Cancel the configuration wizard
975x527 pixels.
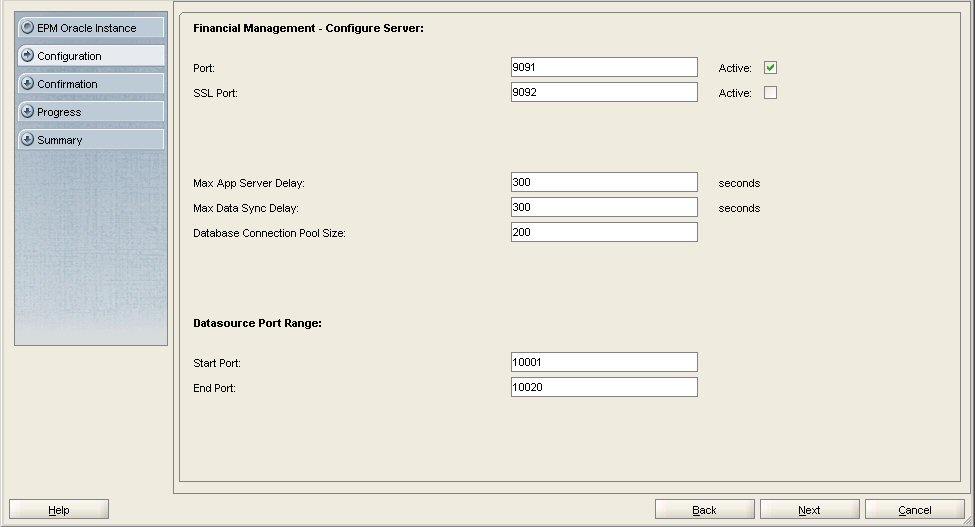tap(915, 510)
